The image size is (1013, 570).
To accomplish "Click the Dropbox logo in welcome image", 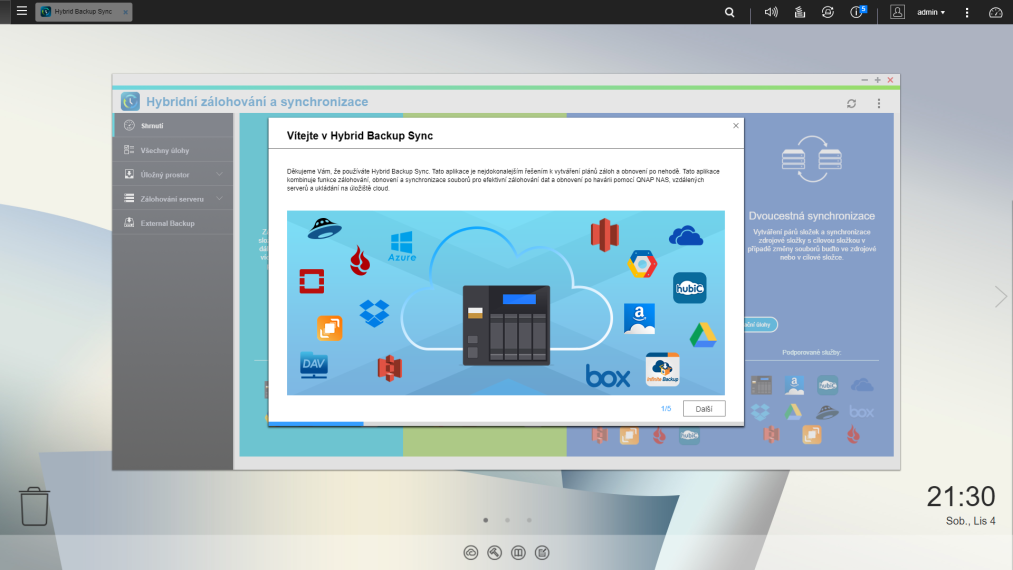I will (374, 313).
